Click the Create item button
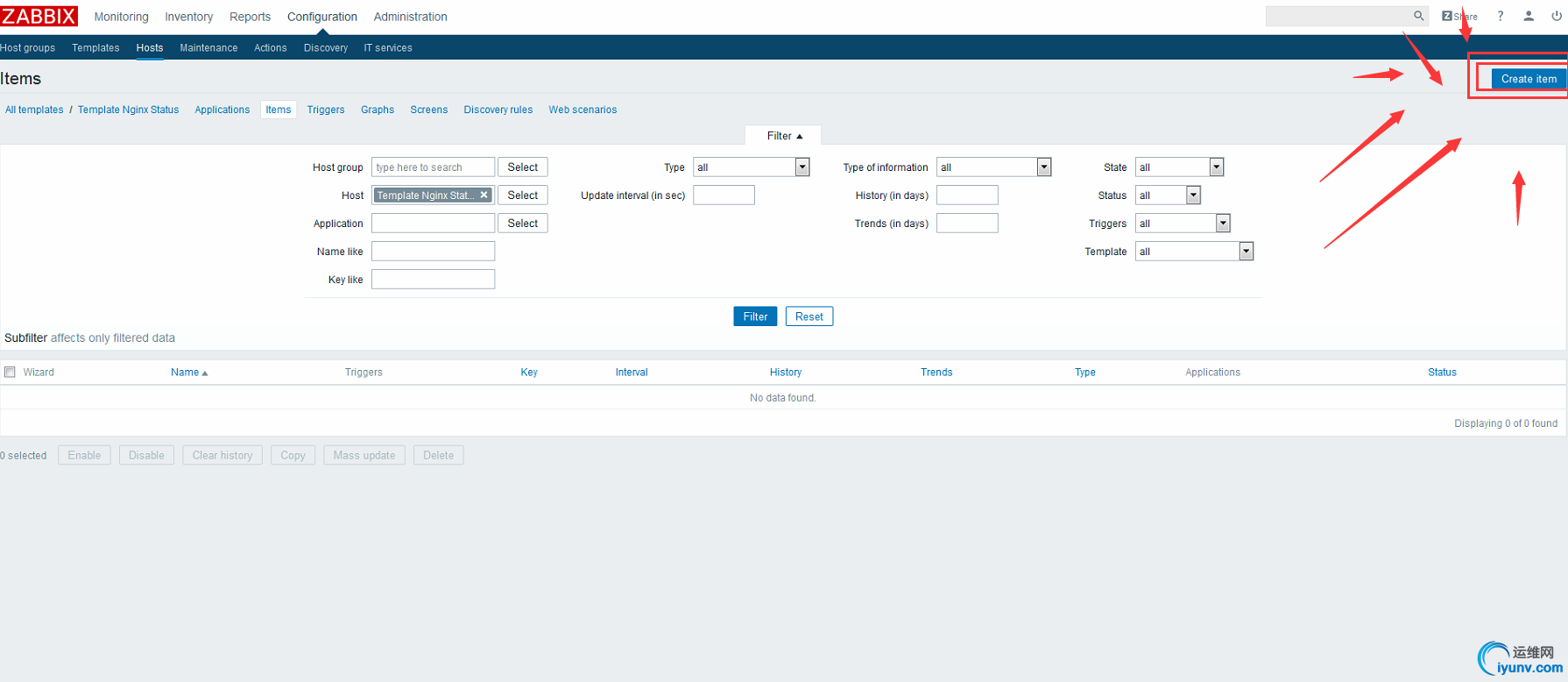This screenshot has width=1568, height=682. tap(1529, 79)
